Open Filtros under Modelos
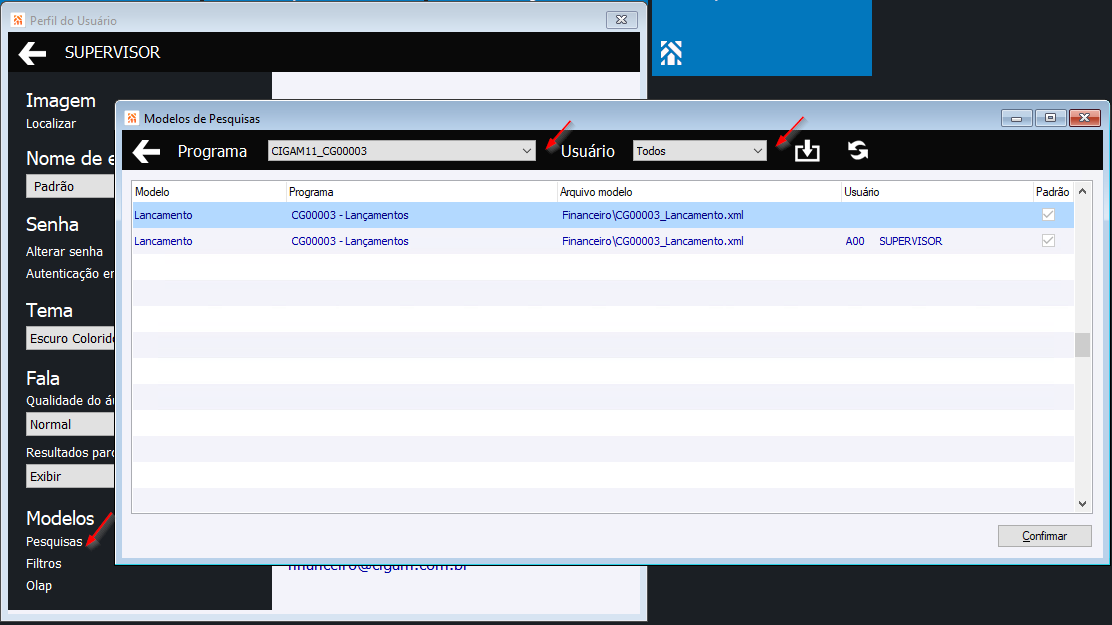1112x625 pixels. (43, 564)
